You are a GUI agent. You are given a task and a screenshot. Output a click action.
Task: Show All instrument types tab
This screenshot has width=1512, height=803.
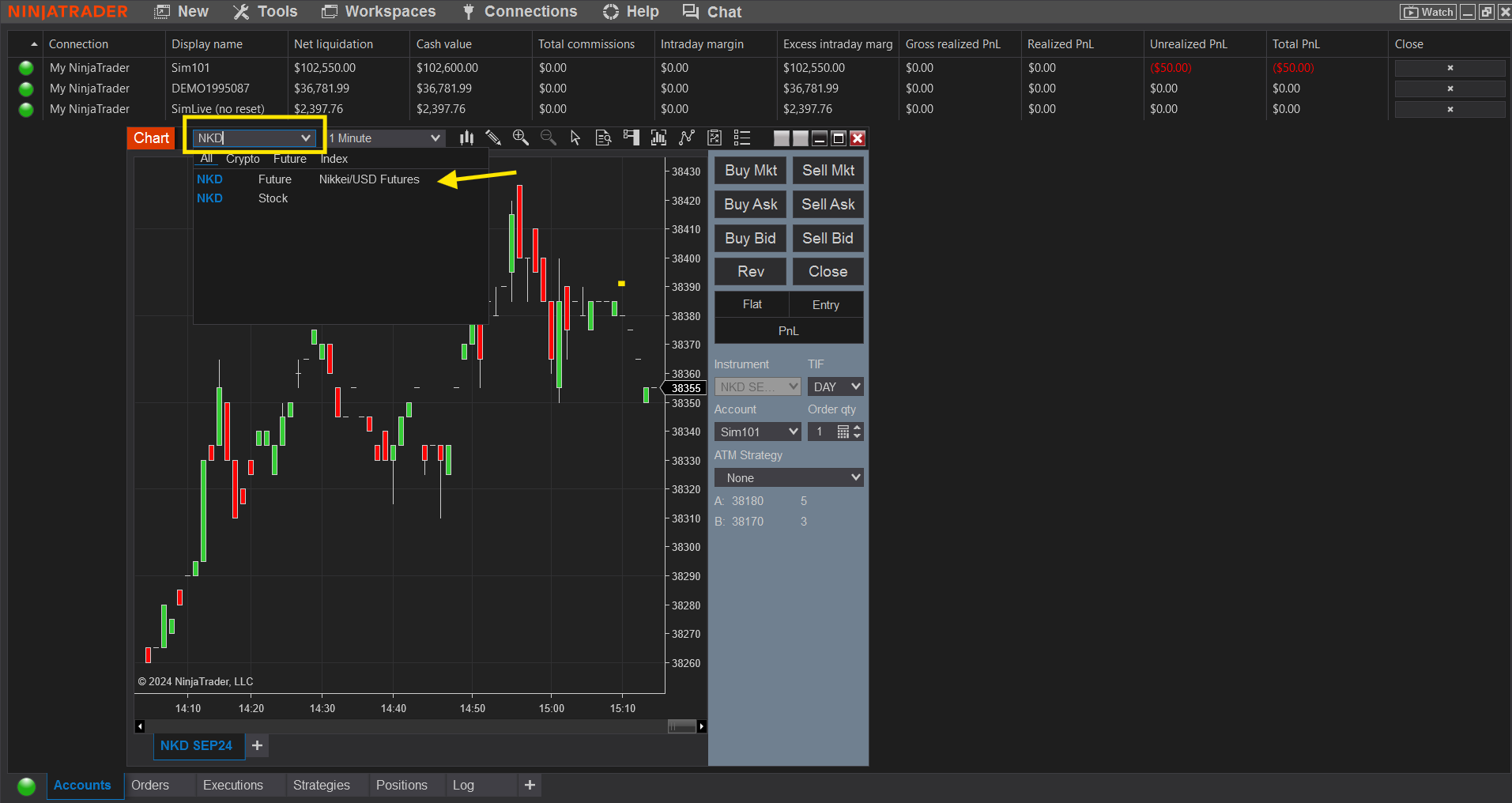206,159
